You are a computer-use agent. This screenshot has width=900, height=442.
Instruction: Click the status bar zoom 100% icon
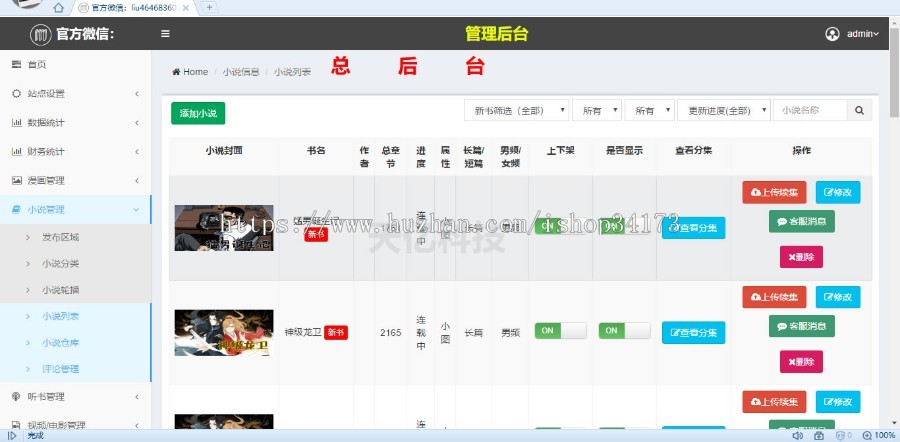(x=867, y=436)
